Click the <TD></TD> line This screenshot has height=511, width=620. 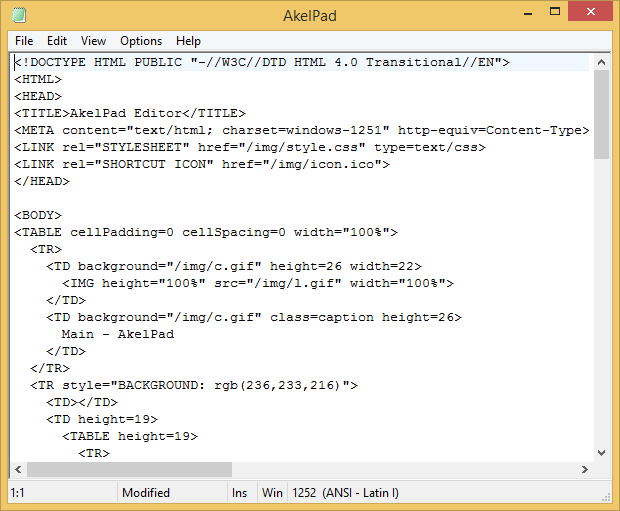(82, 402)
